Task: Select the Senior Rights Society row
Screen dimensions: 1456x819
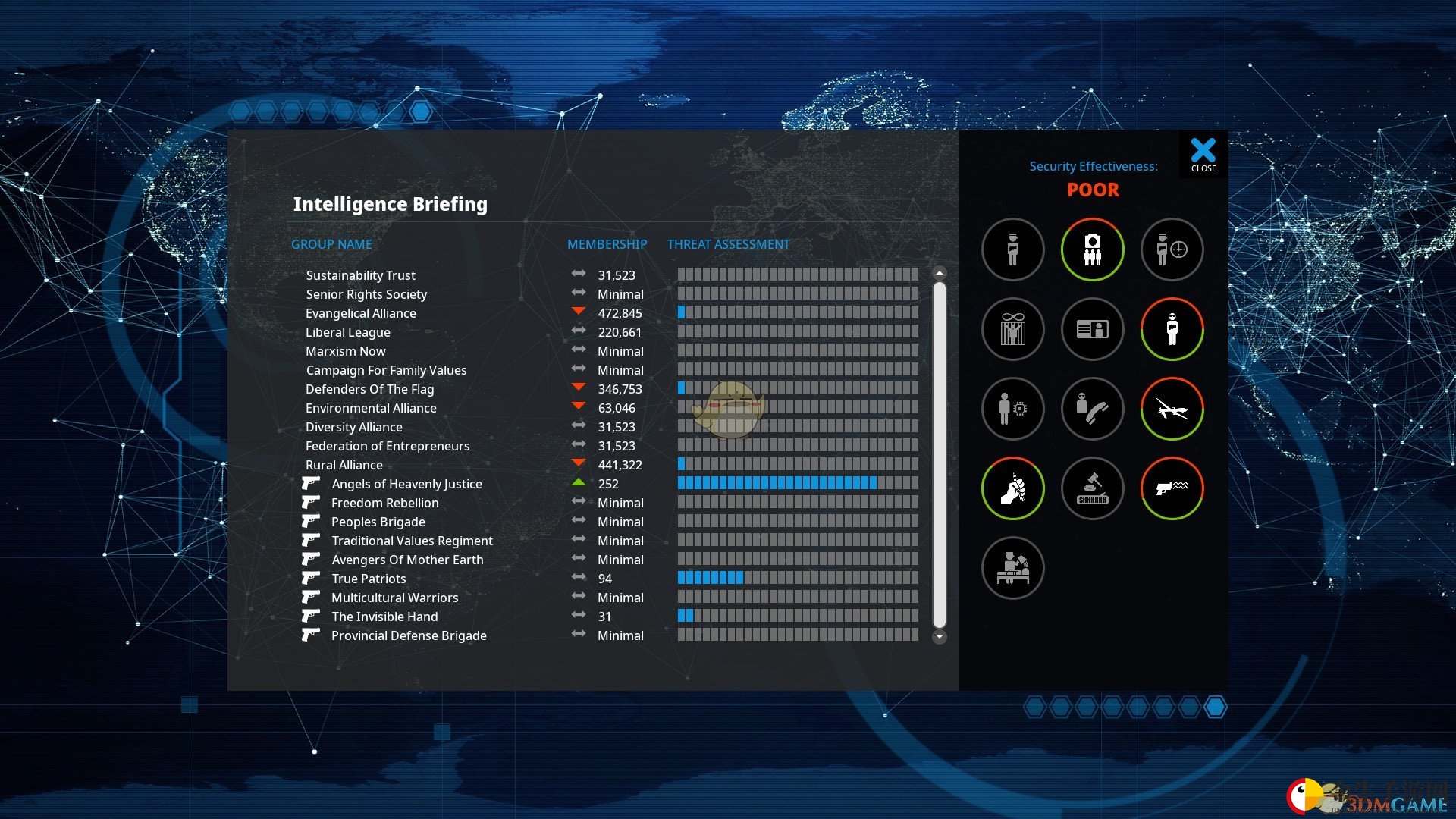Action: (x=610, y=294)
